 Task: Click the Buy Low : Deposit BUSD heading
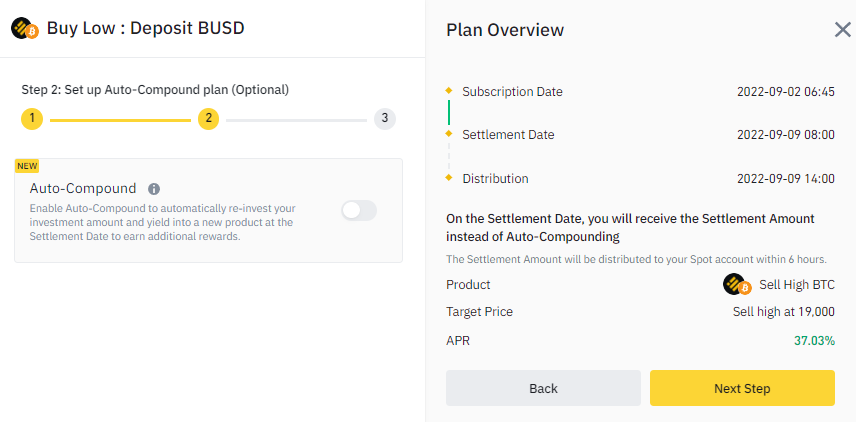pyautogui.click(x=145, y=28)
